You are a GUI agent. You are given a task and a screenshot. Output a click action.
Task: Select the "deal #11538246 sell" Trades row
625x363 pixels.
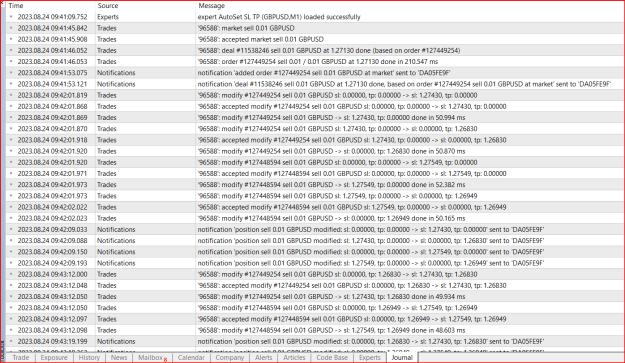coord(315,50)
